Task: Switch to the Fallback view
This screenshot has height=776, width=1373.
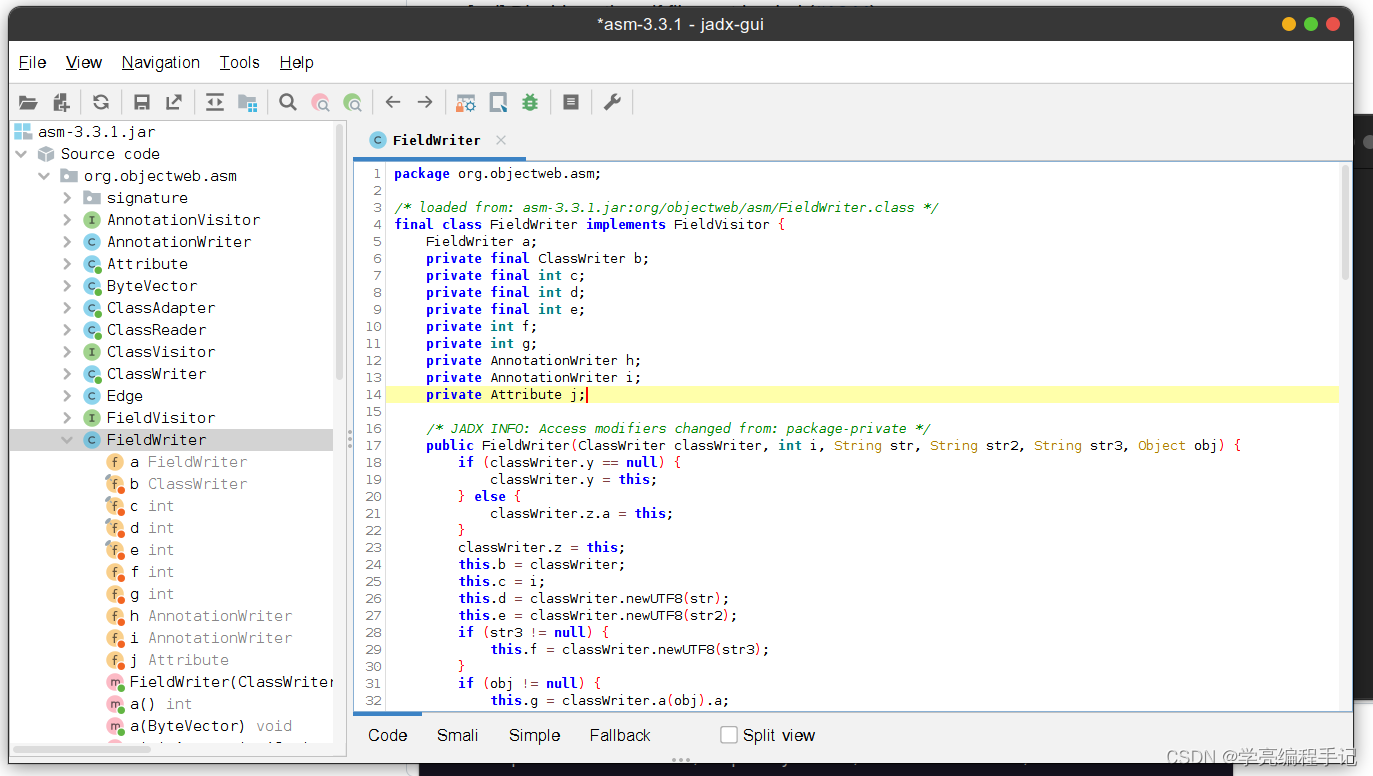Action: [619, 735]
